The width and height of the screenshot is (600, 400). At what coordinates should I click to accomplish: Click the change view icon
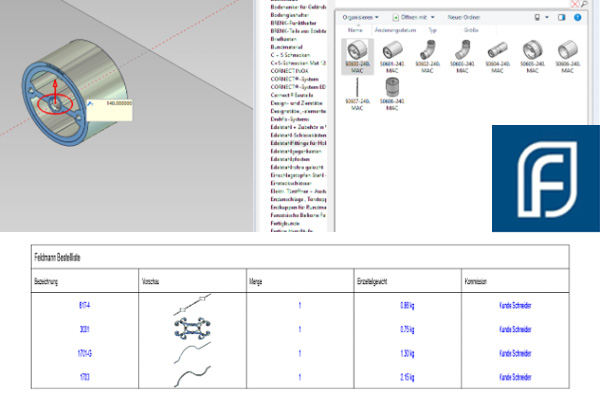(x=537, y=17)
